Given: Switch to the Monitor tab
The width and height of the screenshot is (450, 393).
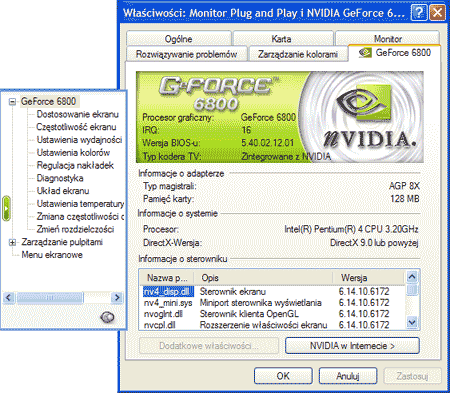Looking at the screenshot, I should 388,38.
